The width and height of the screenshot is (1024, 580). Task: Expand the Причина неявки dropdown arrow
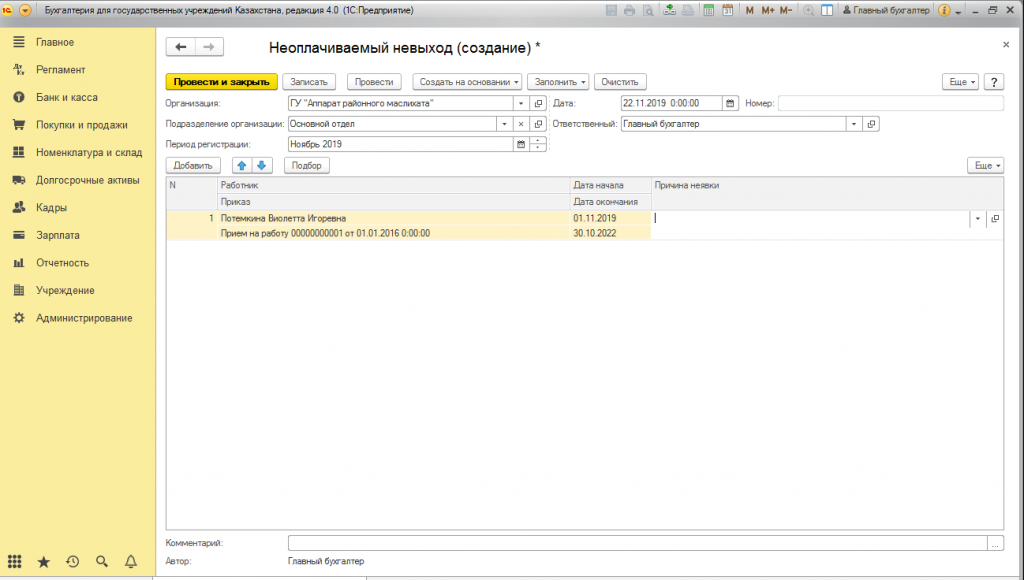[976, 218]
